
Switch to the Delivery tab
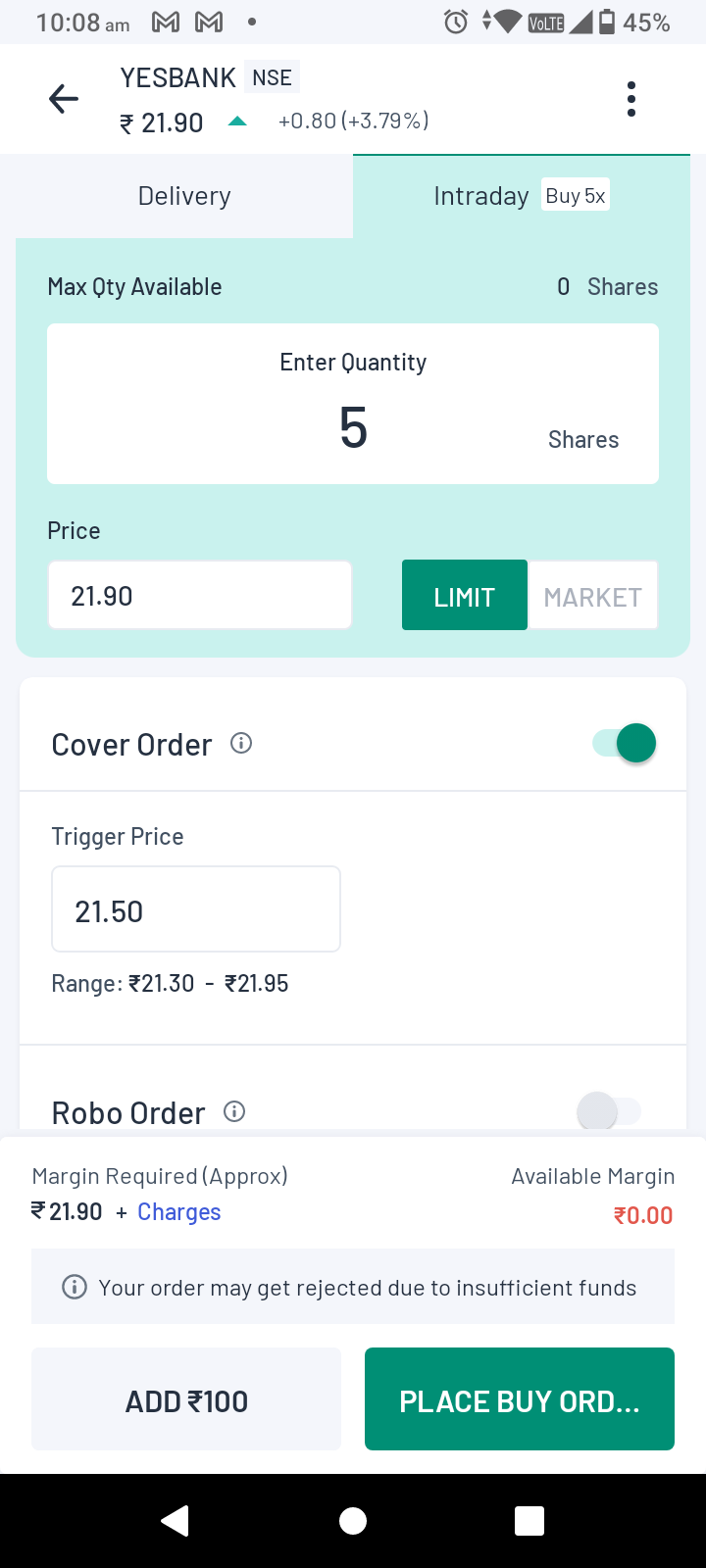184,196
